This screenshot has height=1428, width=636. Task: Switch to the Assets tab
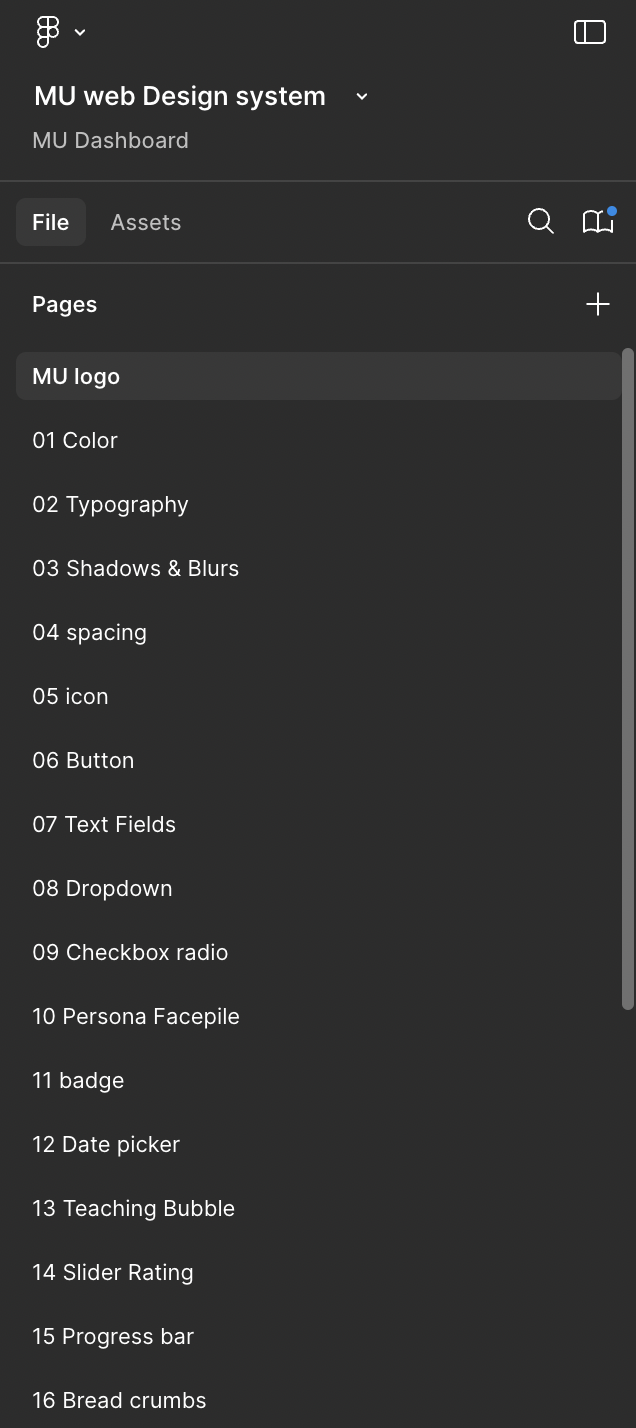[146, 222]
